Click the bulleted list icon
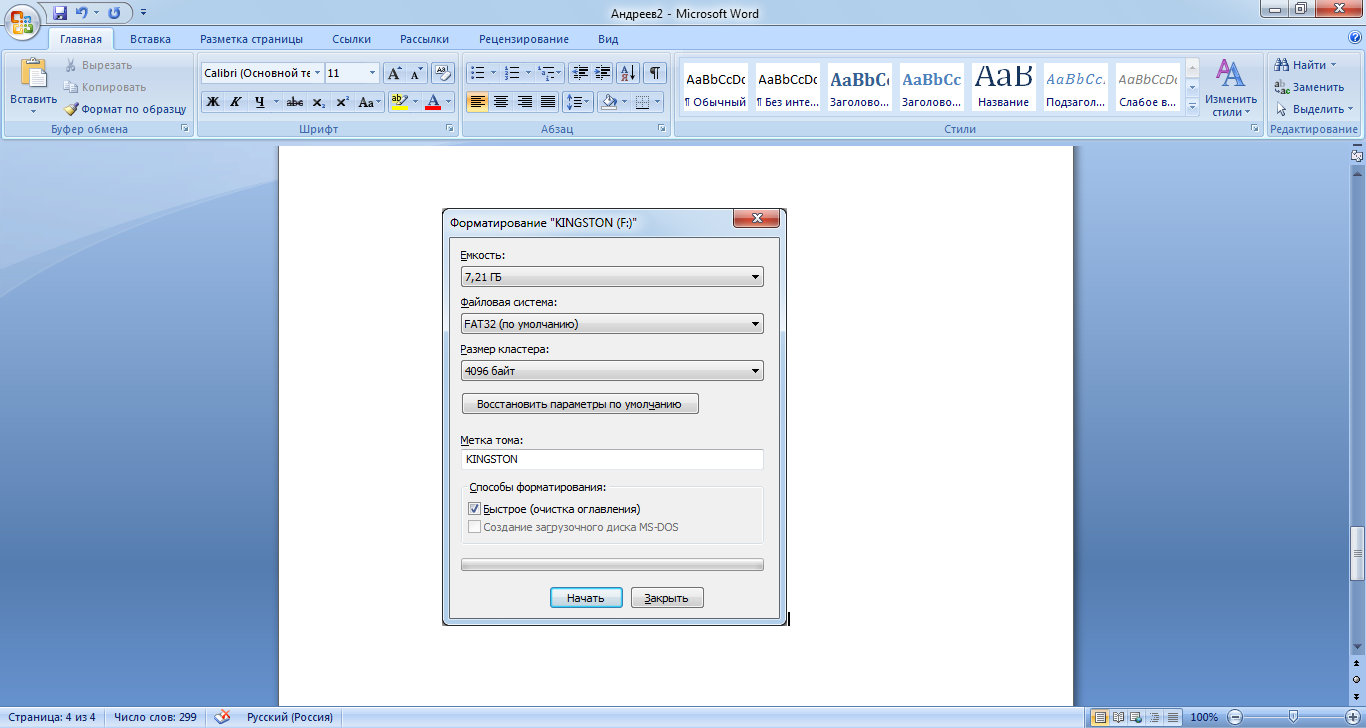This screenshot has width=1366, height=728. (x=477, y=73)
